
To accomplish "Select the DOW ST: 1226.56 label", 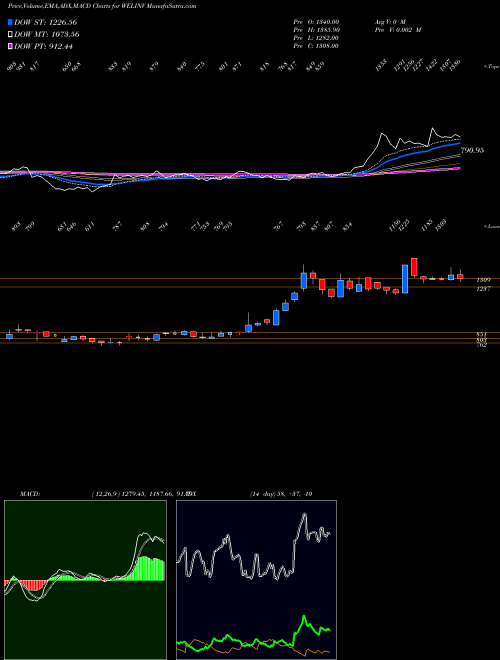I will coord(45,22).
